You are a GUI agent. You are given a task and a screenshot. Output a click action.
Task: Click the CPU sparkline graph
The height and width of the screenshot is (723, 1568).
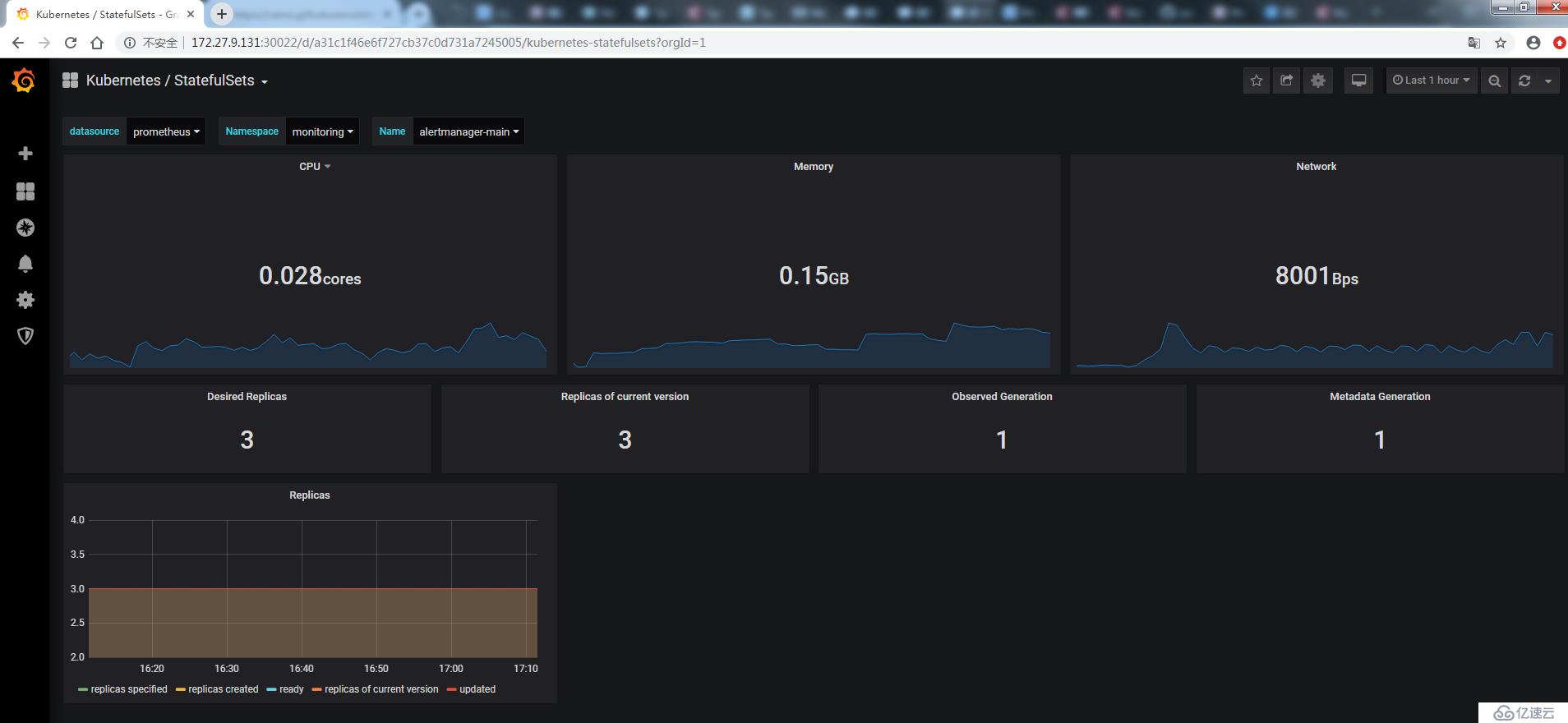[x=308, y=345]
